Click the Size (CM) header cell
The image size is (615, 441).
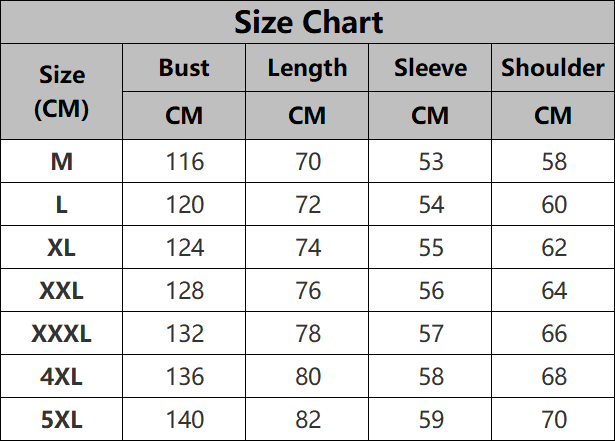[62, 91]
